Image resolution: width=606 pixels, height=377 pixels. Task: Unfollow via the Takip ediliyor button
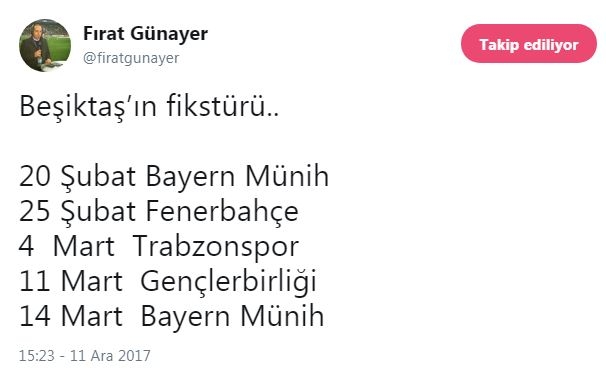pyautogui.click(x=529, y=44)
